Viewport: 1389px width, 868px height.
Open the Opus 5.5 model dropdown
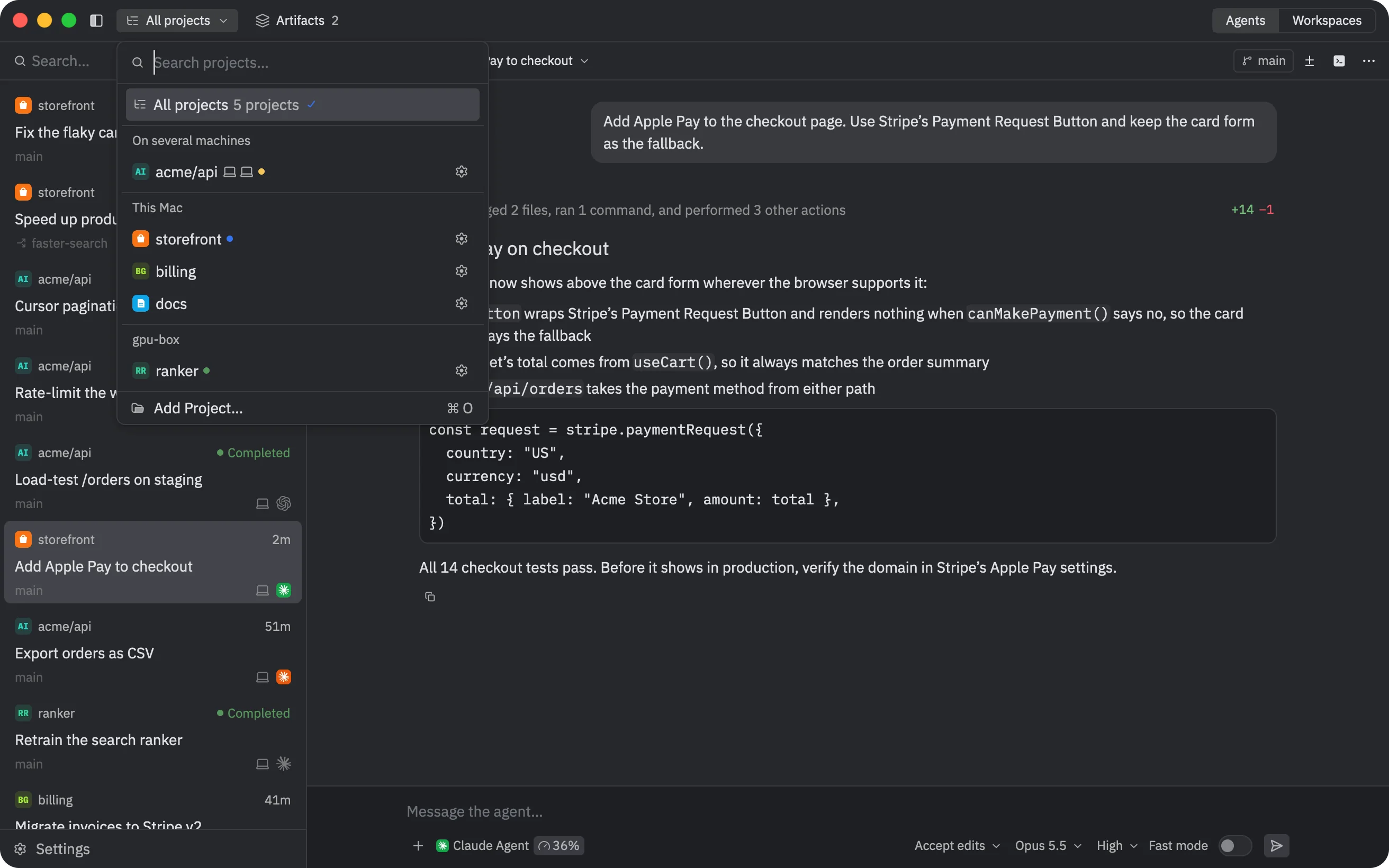(1048, 846)
